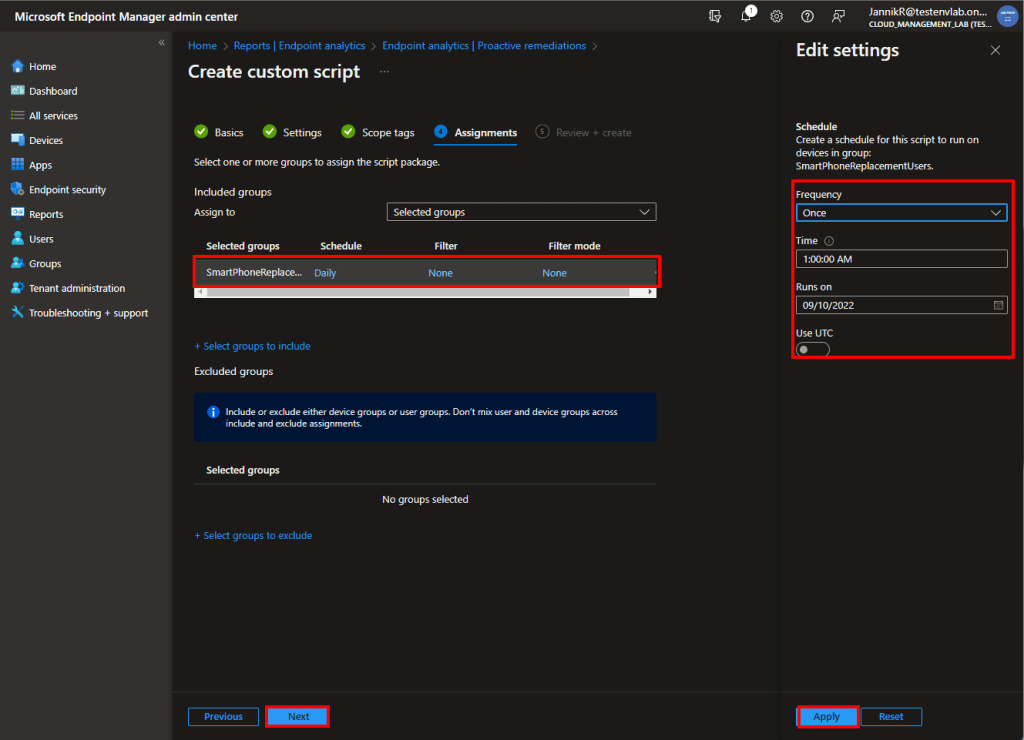
Task: Click the horizontal scrollbar under selected groups
Action: pos(415,292)
